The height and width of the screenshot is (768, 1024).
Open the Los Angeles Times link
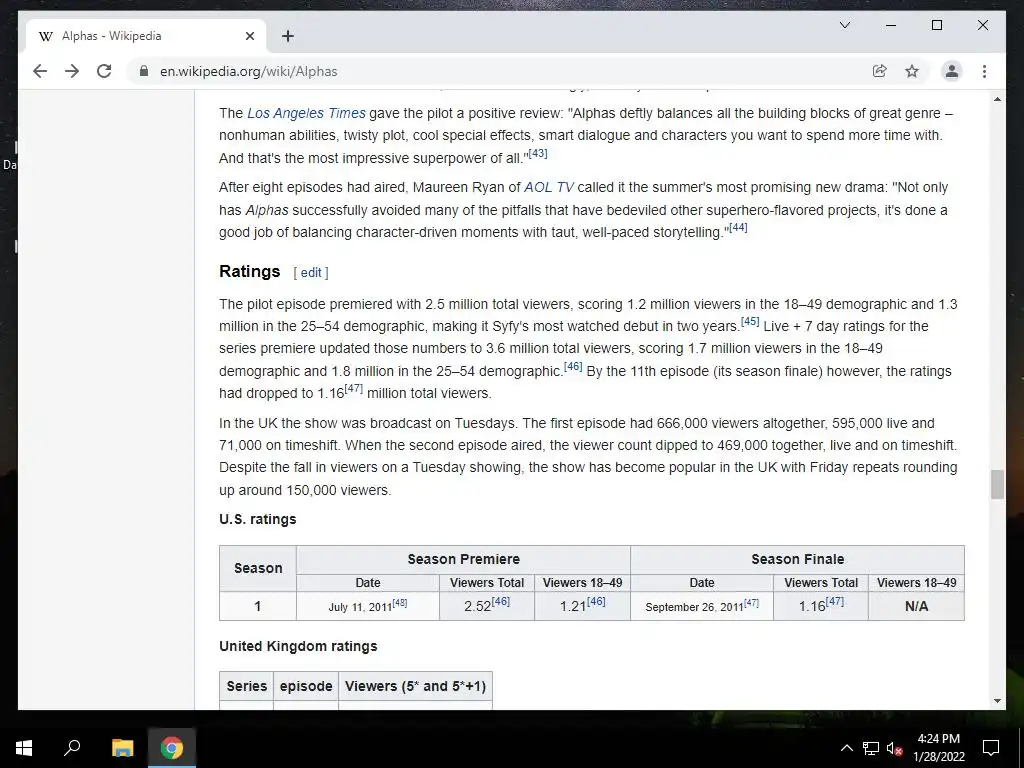click(x=306, y=113)
